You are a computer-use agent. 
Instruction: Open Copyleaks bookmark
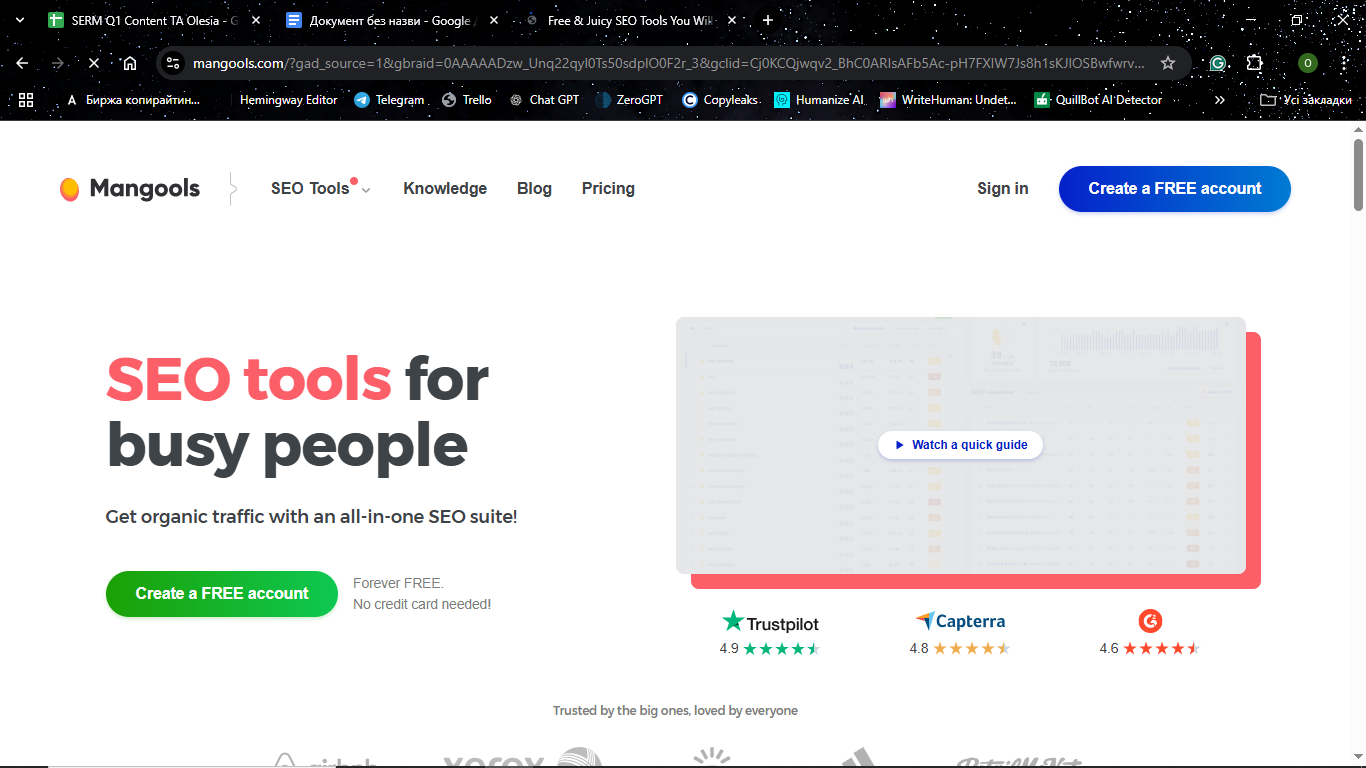720,100
